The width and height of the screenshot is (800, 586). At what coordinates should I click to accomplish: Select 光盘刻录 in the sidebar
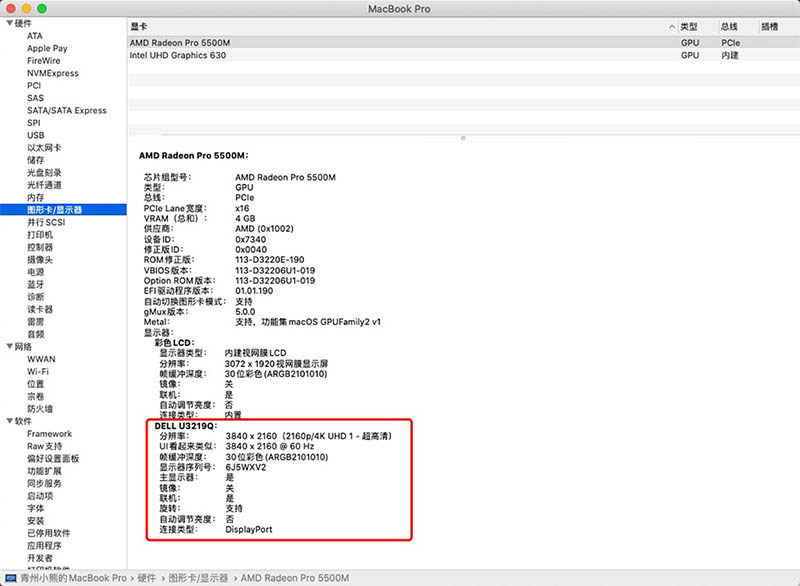click(x=44, y=172)
